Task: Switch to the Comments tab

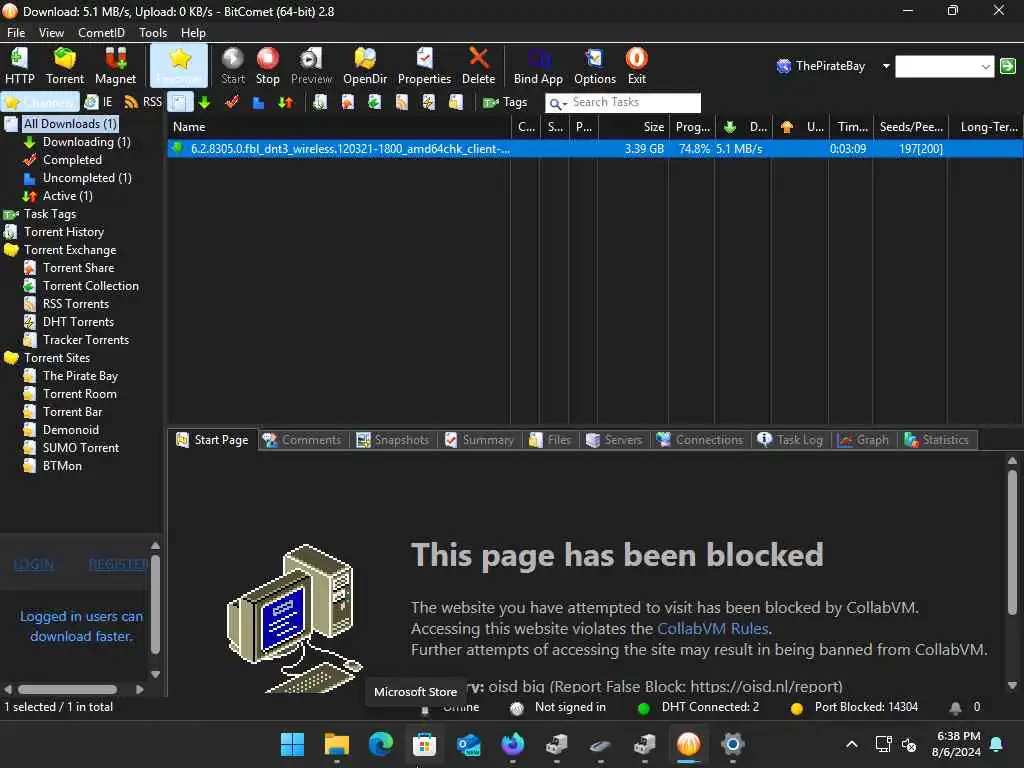Action: coord(303,440)
